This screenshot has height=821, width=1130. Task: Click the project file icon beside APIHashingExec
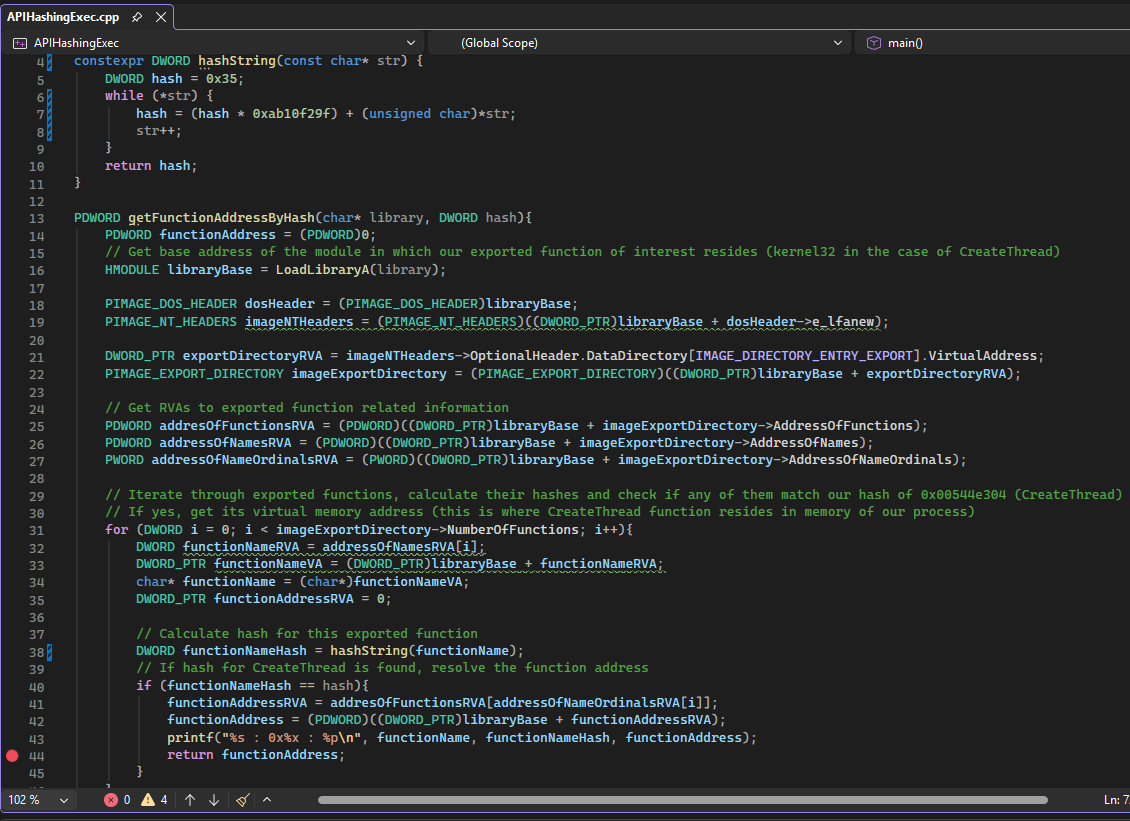pos(20,43)
